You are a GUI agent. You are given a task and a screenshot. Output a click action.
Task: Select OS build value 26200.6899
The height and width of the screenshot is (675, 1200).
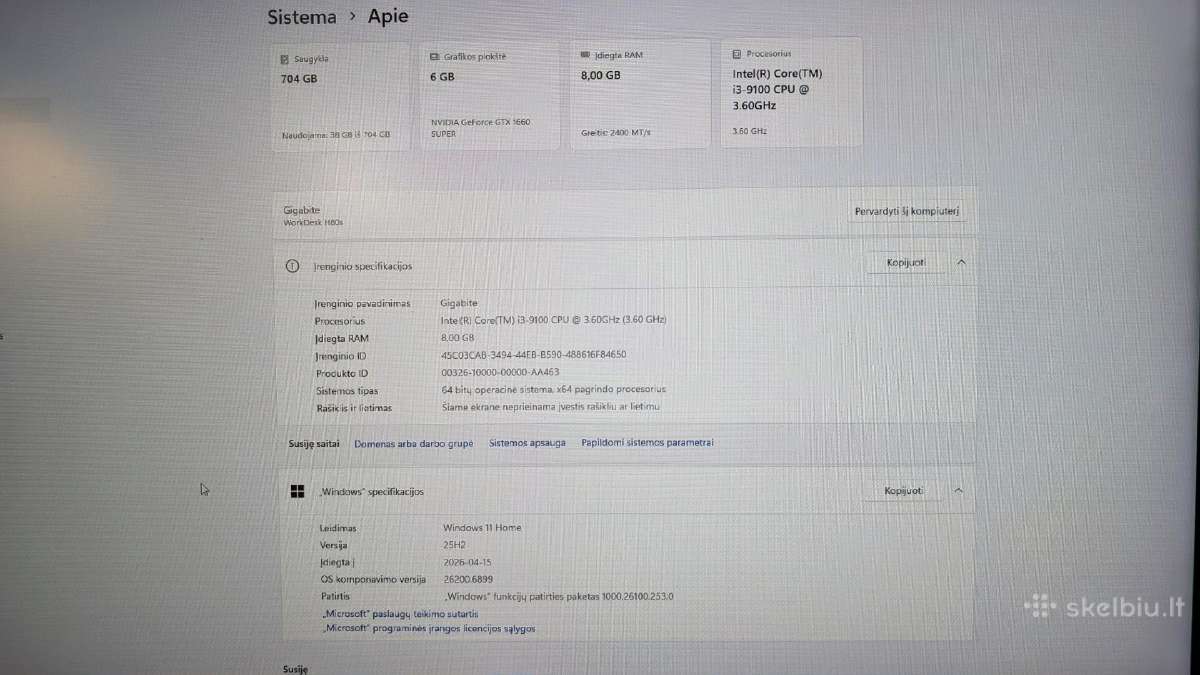tap(468, 580)
